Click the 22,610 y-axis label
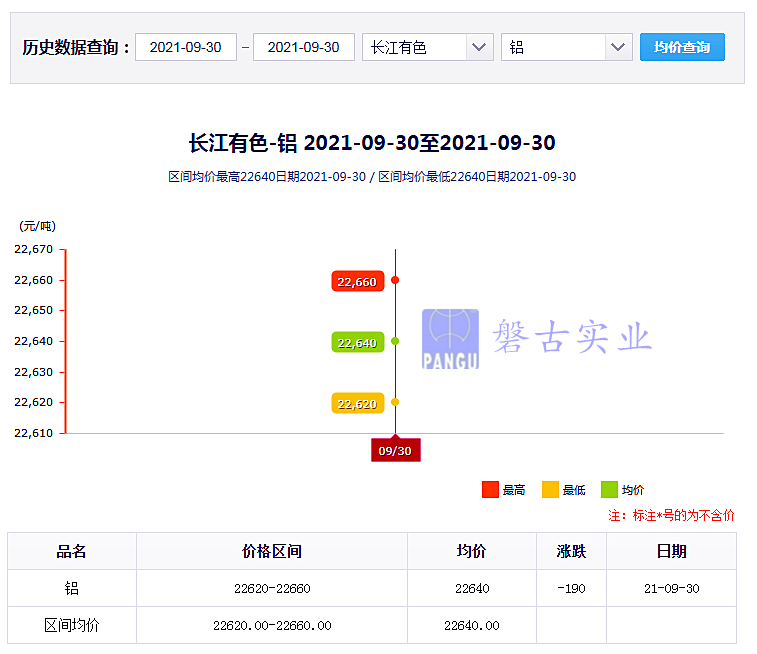This screenshot has width=757, height=654. click(33, 433)
